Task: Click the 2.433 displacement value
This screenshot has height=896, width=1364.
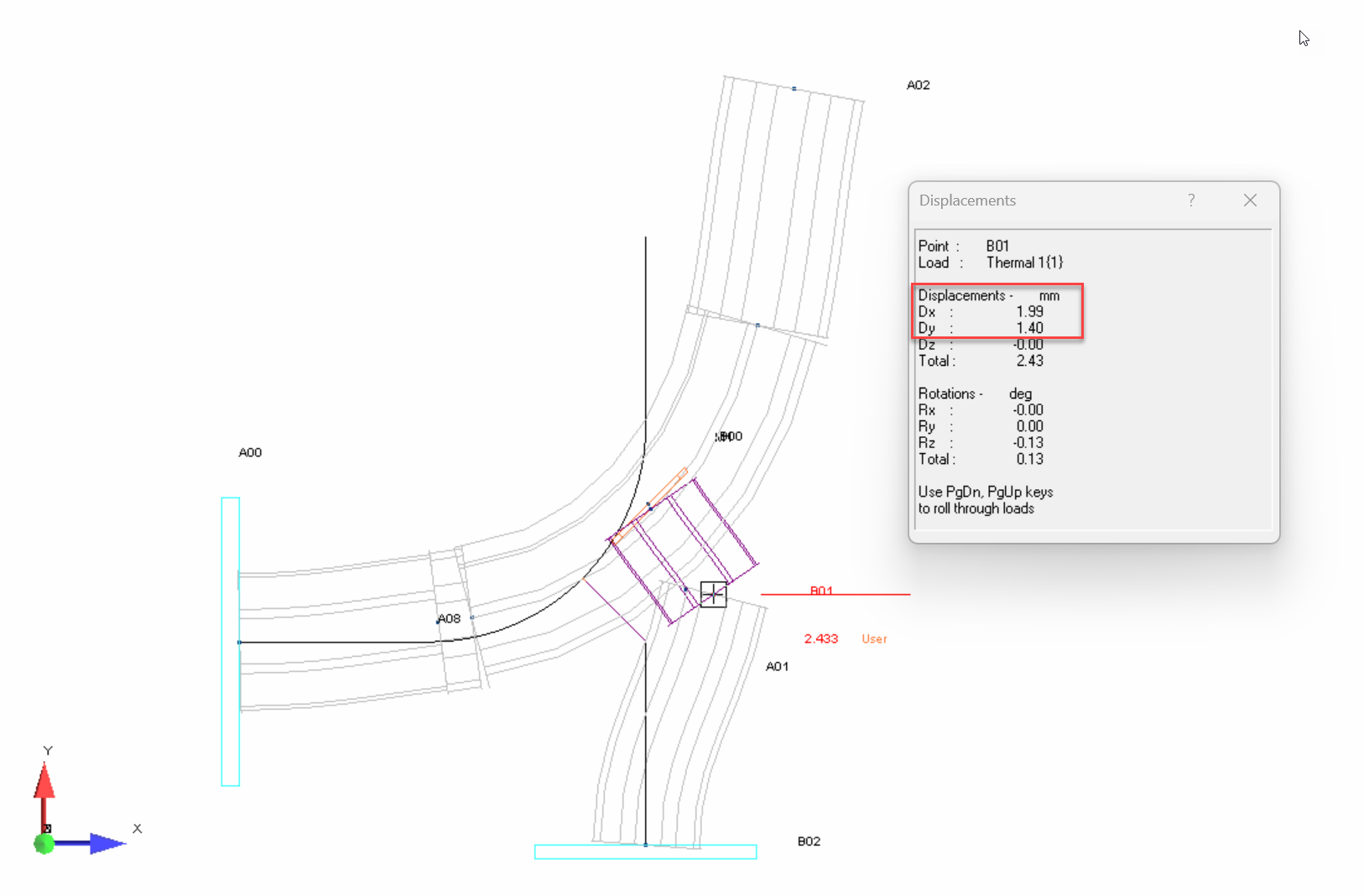Action: (821, 638)
